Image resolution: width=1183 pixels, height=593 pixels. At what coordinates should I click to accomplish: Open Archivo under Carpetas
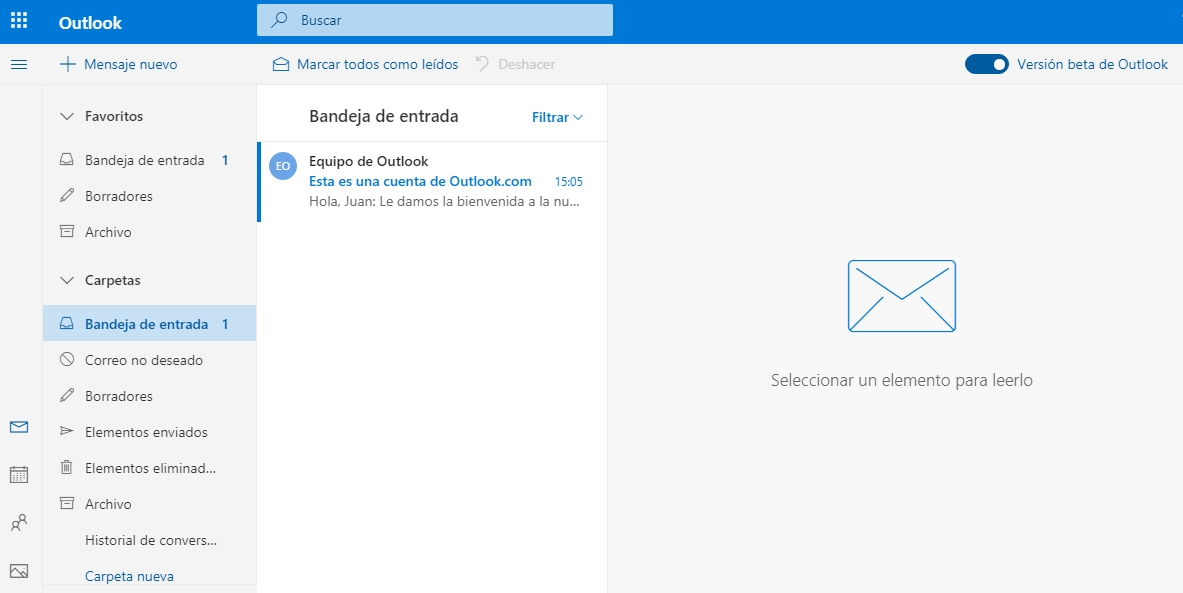tap(149, 503)
